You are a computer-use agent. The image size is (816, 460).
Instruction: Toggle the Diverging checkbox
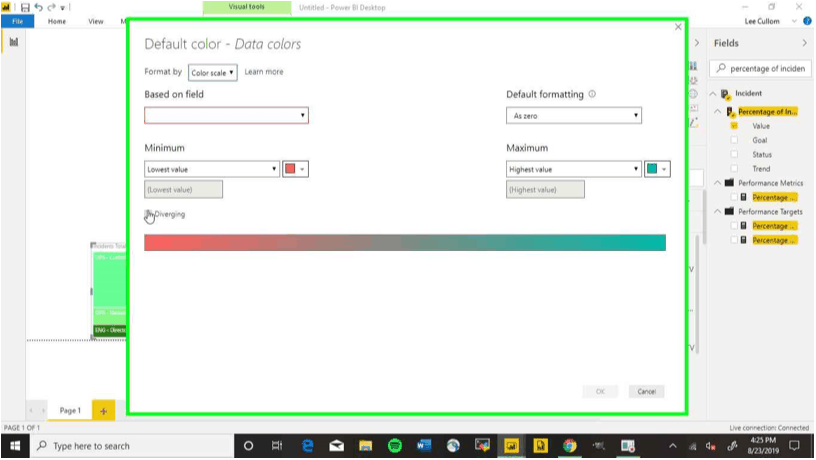(x=148, y=214)
